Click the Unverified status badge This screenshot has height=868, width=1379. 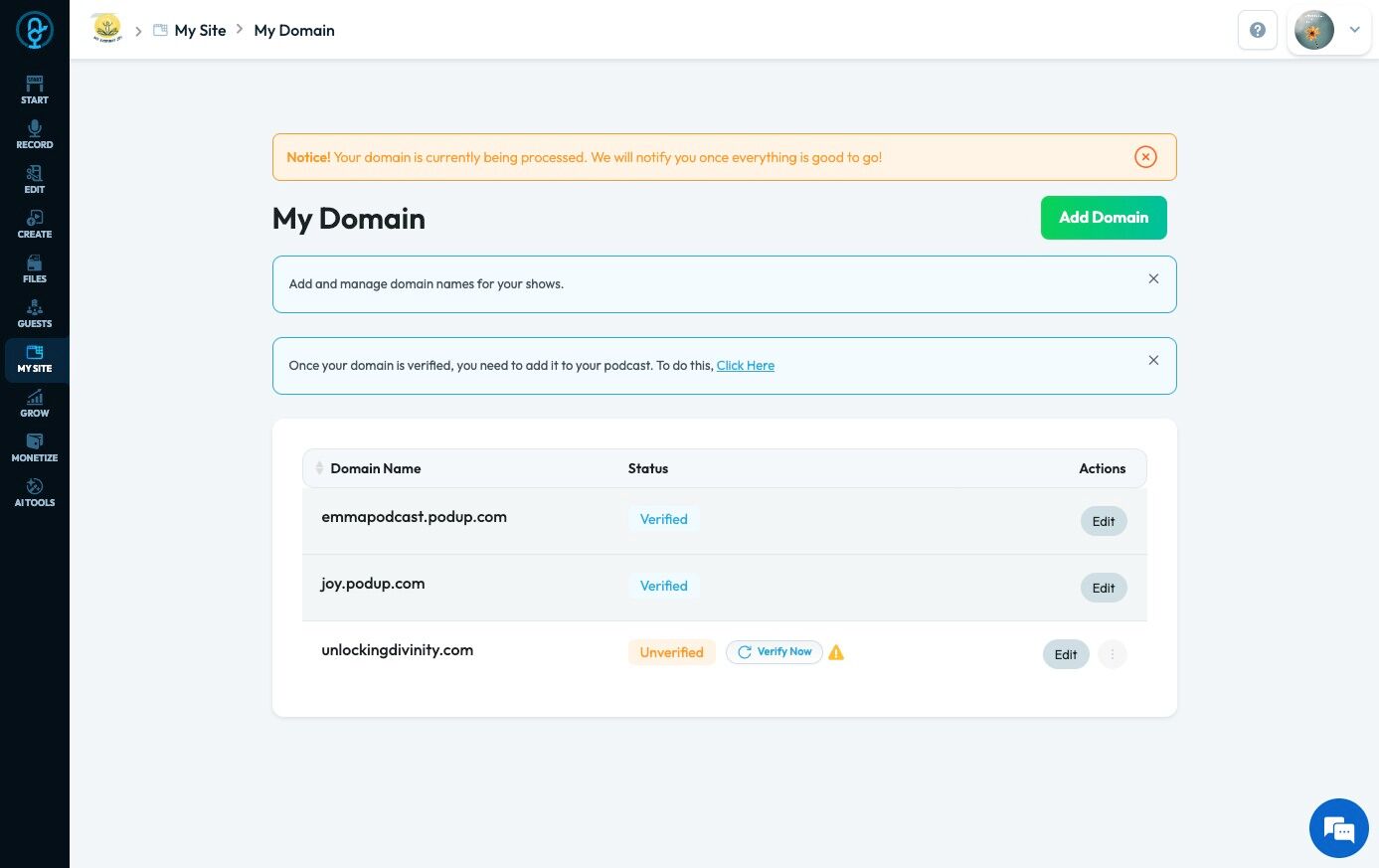(671, 652)
